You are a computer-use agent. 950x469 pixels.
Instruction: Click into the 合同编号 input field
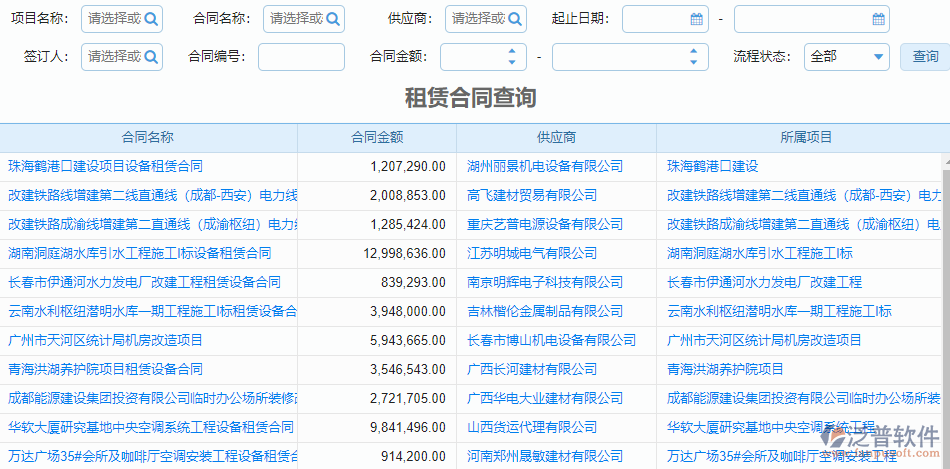pyautogui.click(x=301, y=57)
